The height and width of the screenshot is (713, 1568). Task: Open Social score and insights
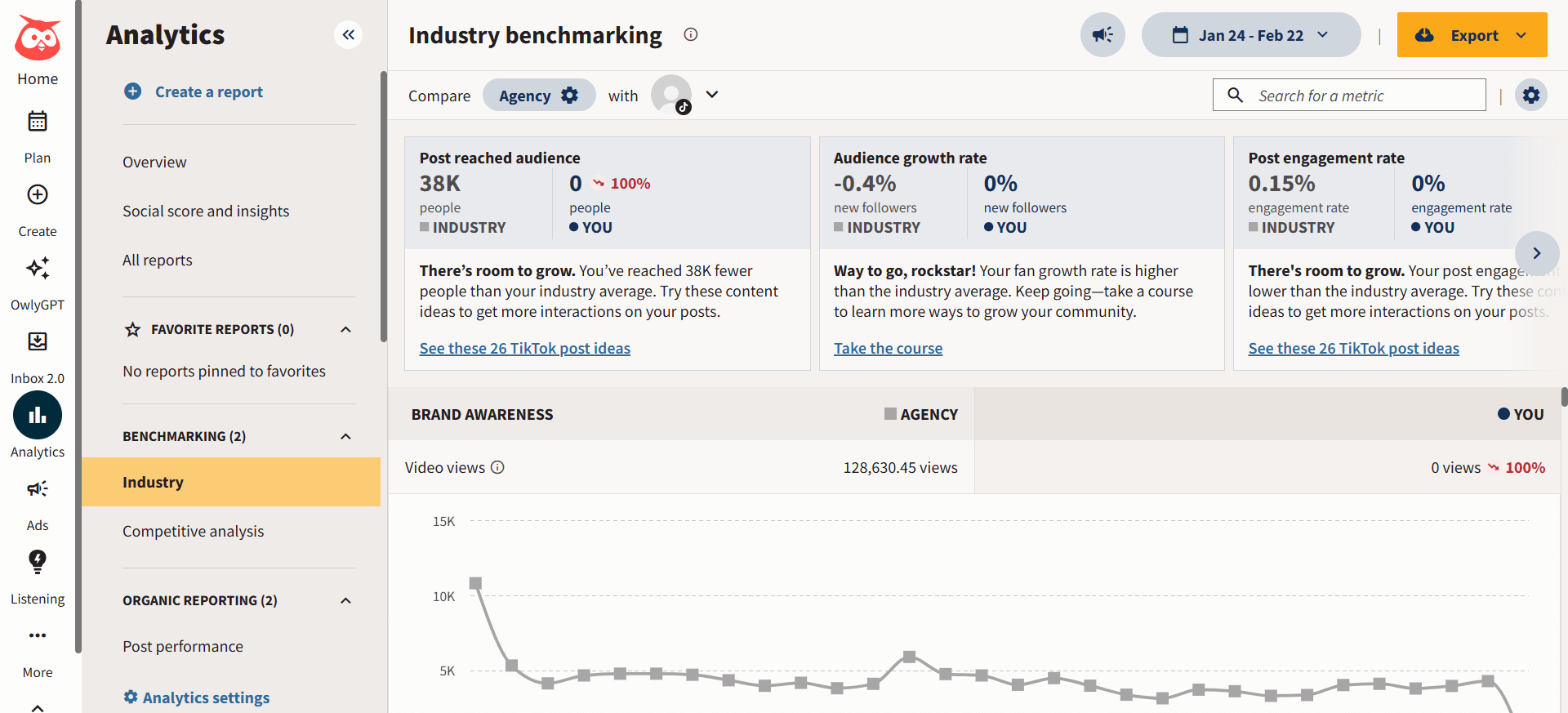pyautogui.click(x=206, y=211)
